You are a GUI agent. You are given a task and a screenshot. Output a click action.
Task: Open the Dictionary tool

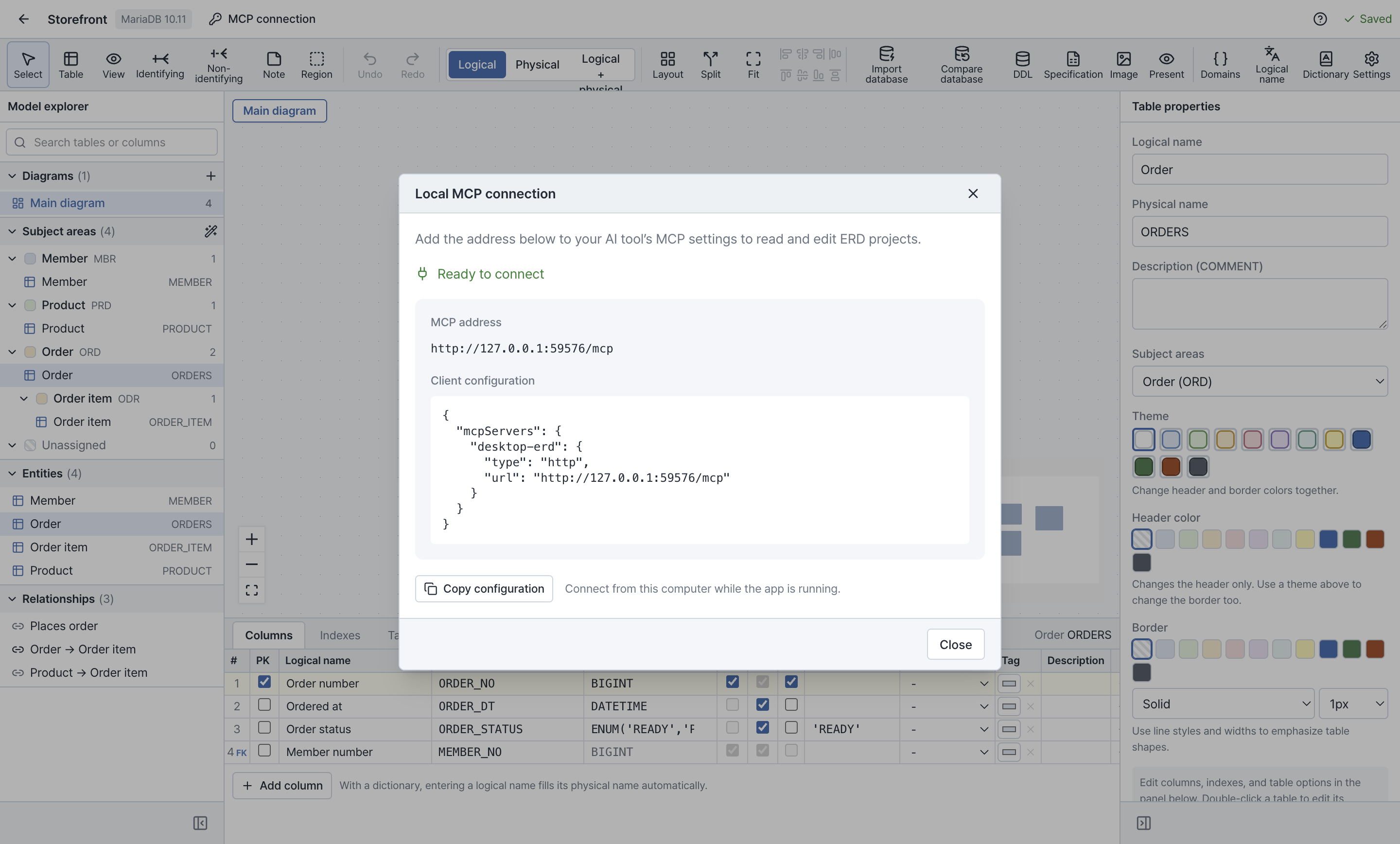[x=1325, y=65]
